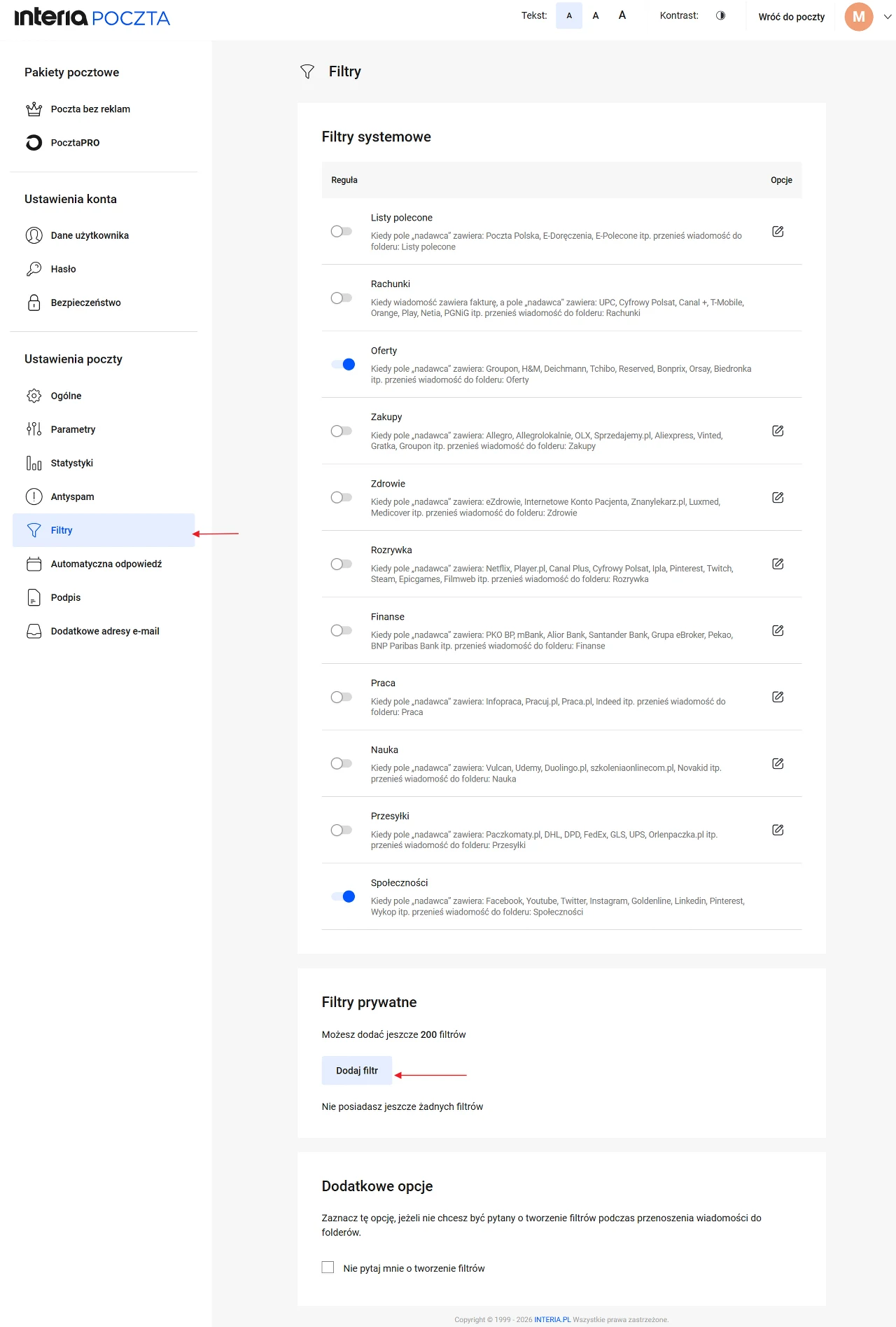Click the document icon beside Podpis
This screenshot has width=896, height=1327.
34,597
